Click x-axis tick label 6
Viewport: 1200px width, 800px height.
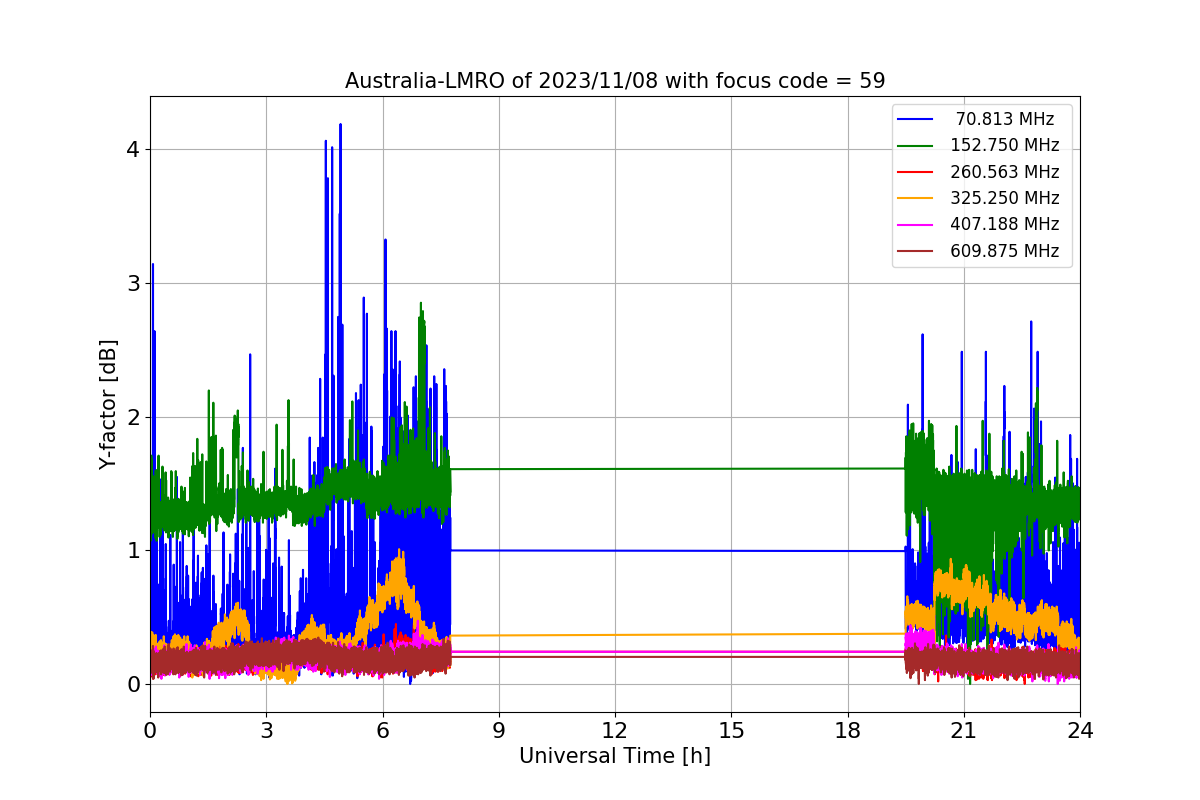(x=382, y=731)
